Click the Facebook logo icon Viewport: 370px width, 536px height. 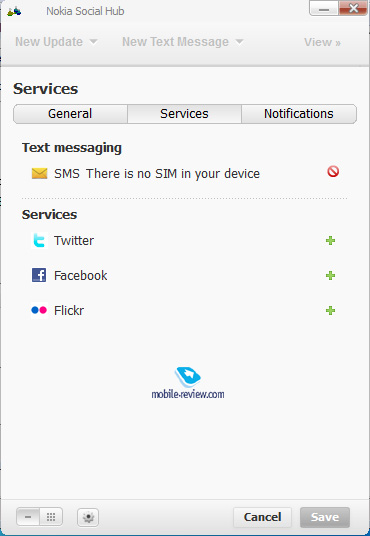(39, 275)
